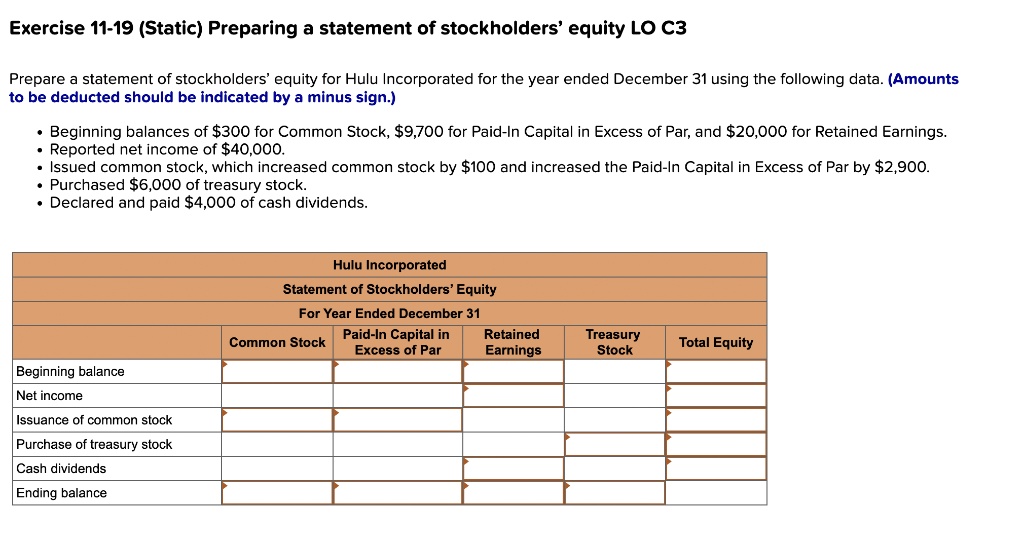Click Ending balance Treasury Stock cell
This screenshot has width=1024, height=547.
614,493
